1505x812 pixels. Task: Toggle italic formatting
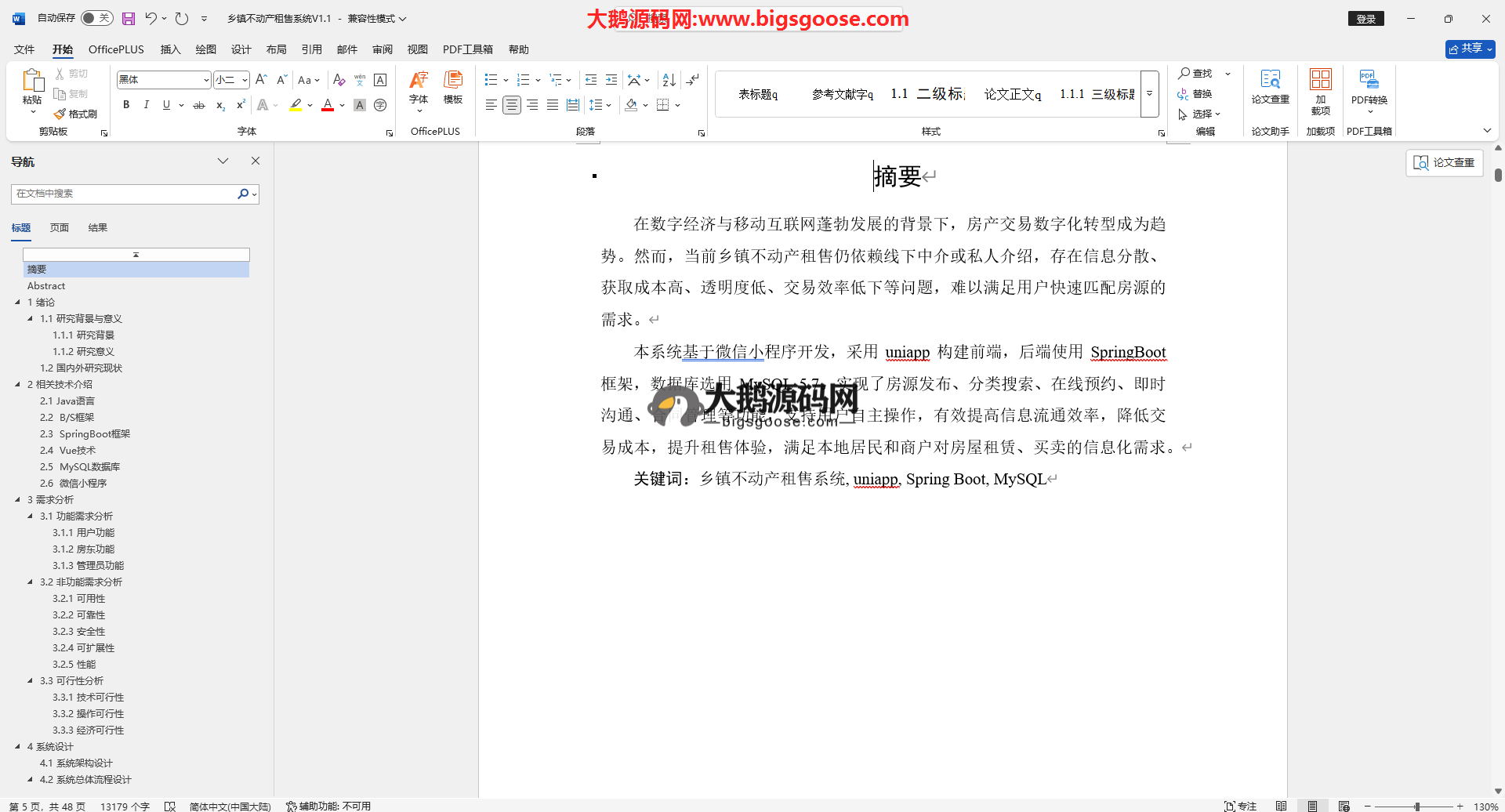point(146,105)
